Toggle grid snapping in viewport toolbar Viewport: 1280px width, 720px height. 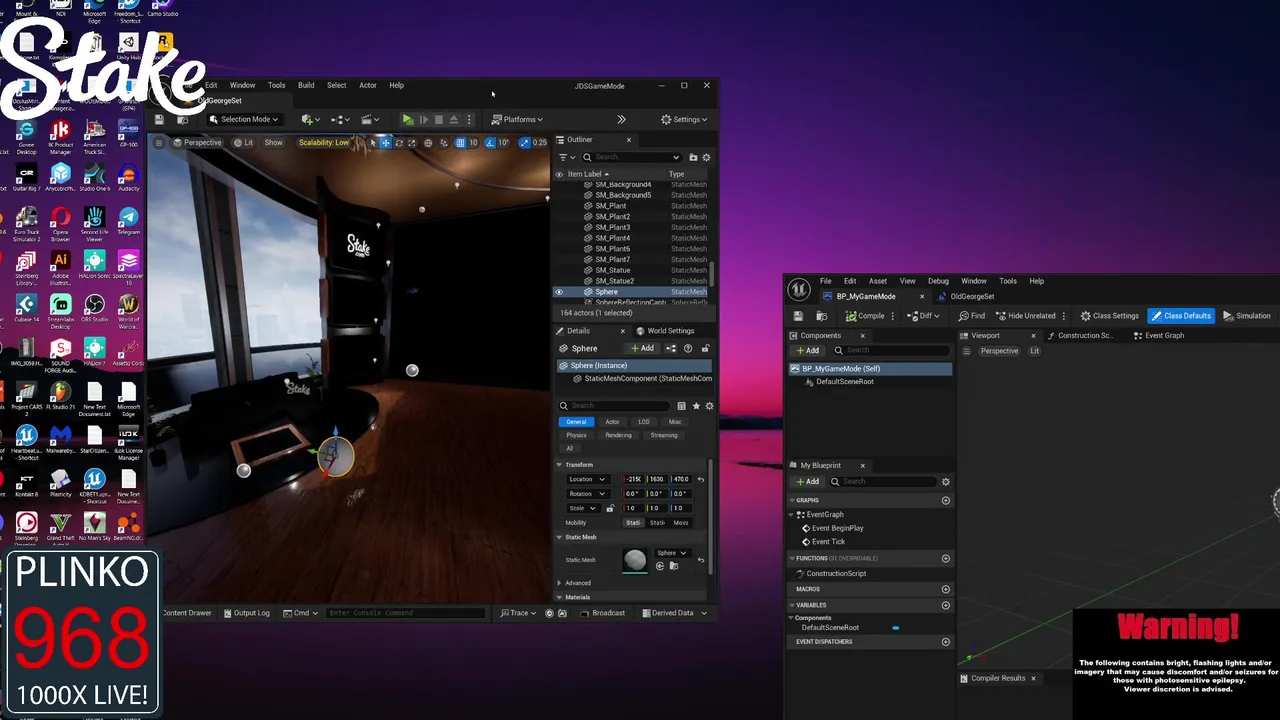click(460, 142)
